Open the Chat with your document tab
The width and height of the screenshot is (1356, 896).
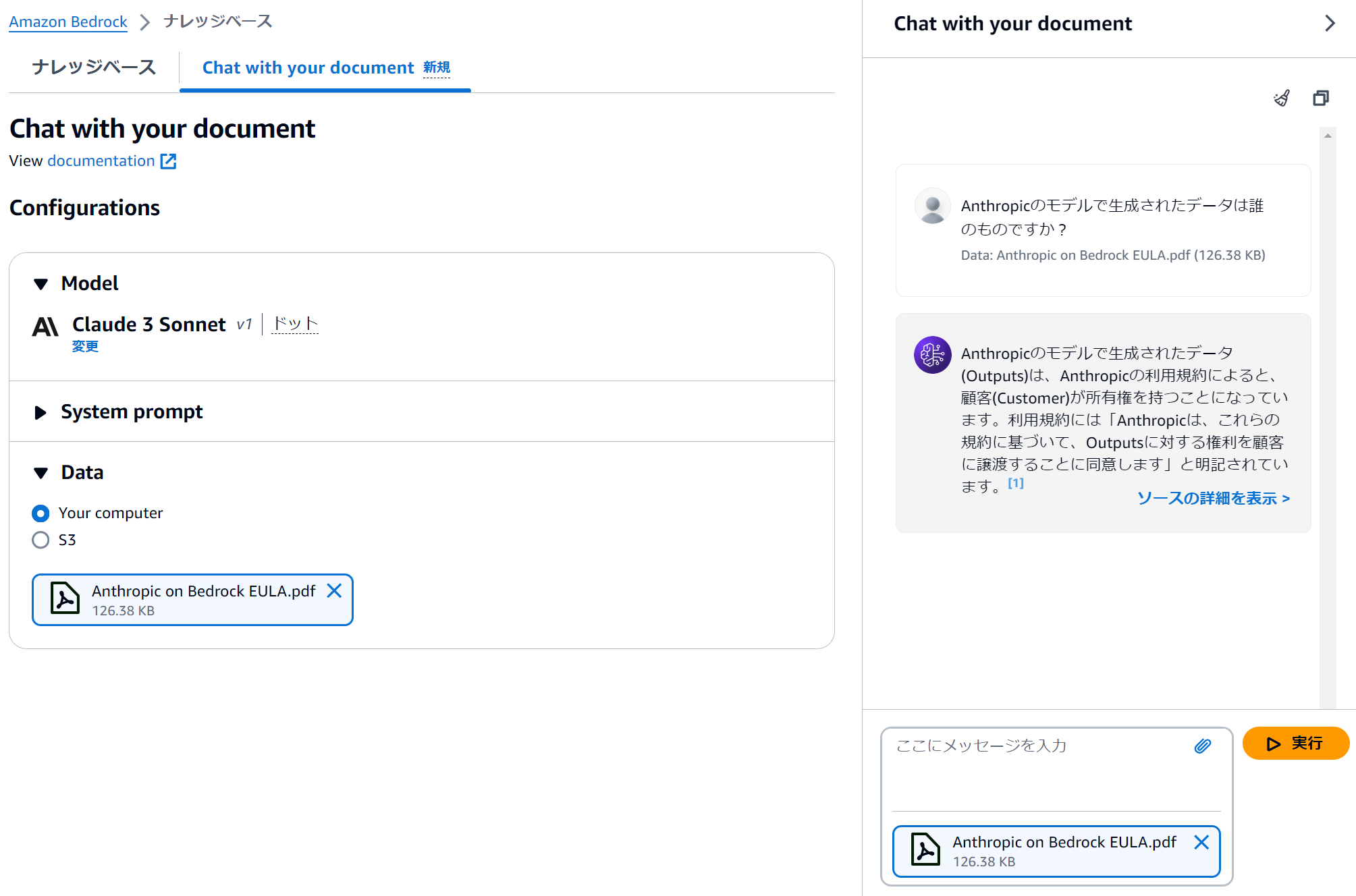(308, 67)
